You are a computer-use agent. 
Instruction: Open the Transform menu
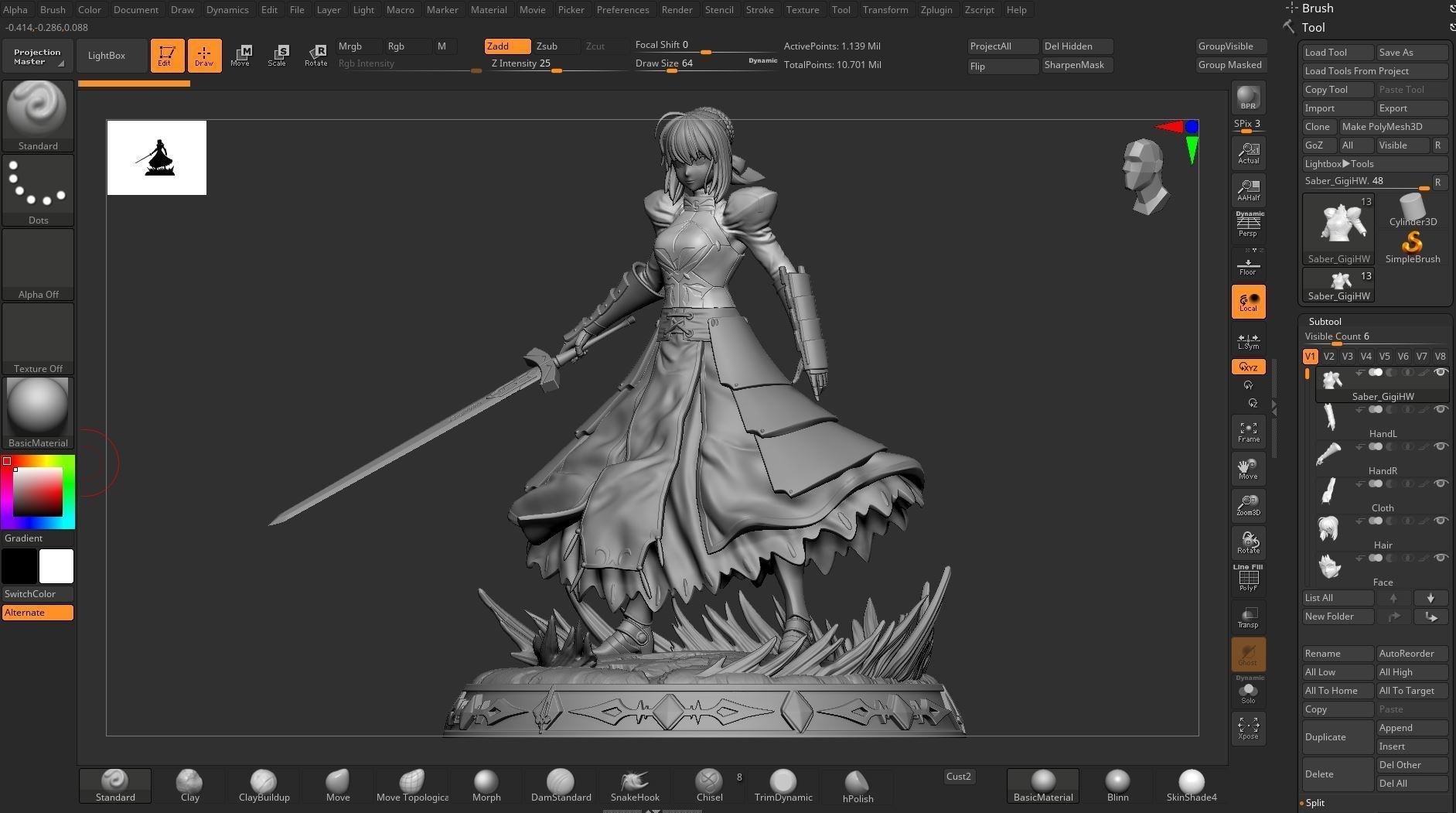[885, 9]
